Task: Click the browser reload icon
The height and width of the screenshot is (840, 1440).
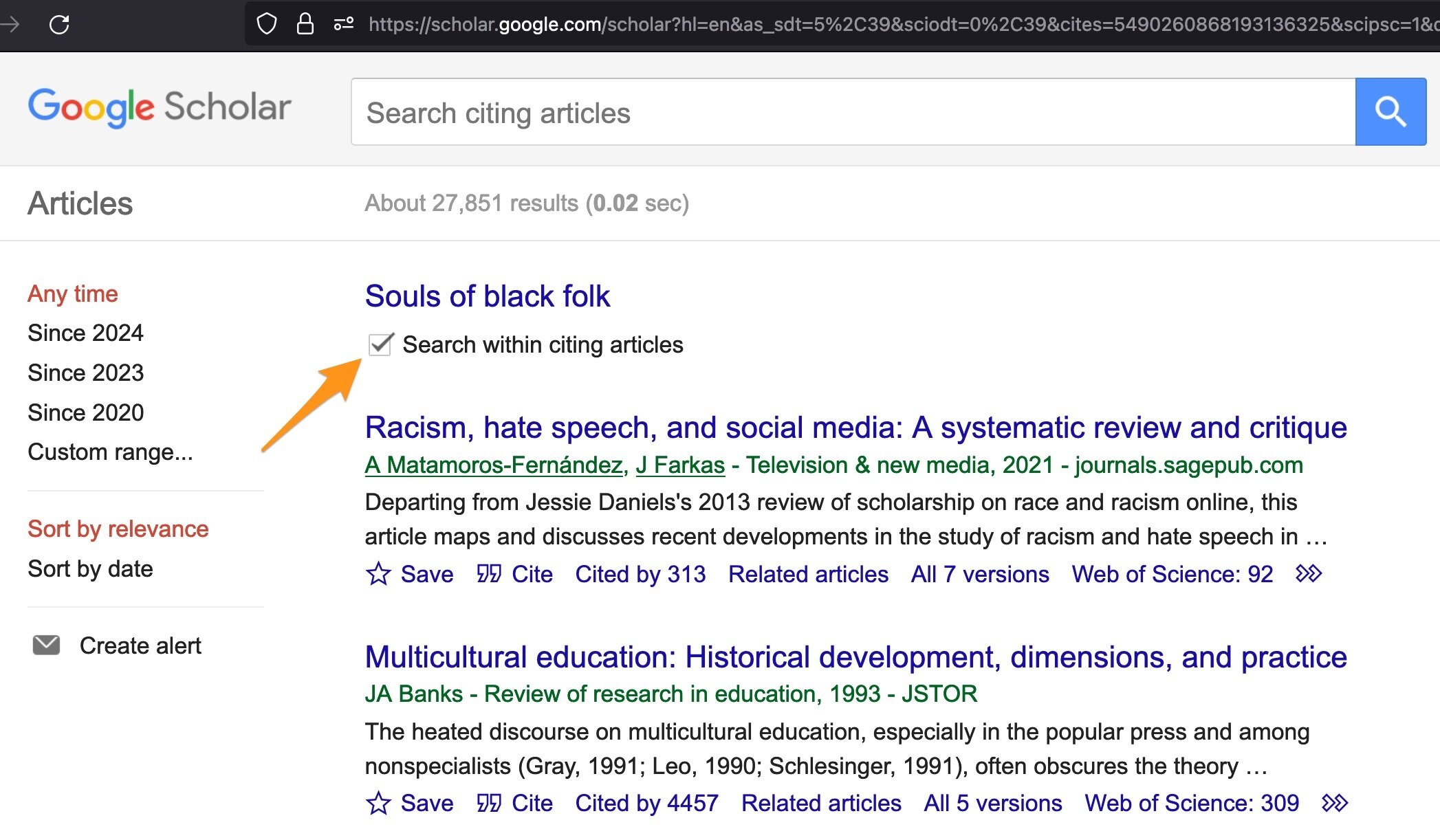Action: point(60,23)
